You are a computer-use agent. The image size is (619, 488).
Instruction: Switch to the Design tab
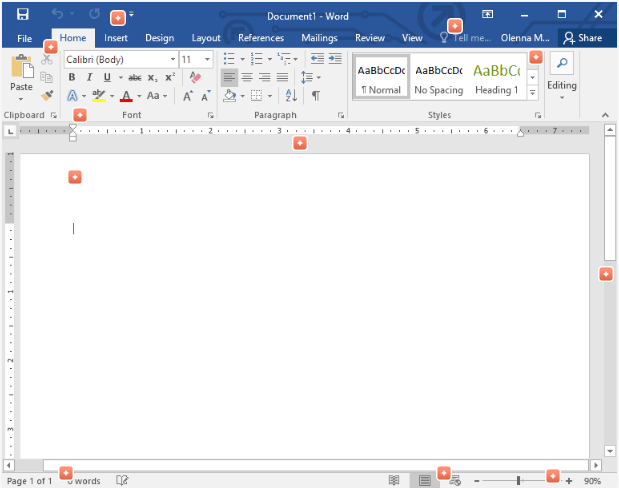click(x=159, y=38)
